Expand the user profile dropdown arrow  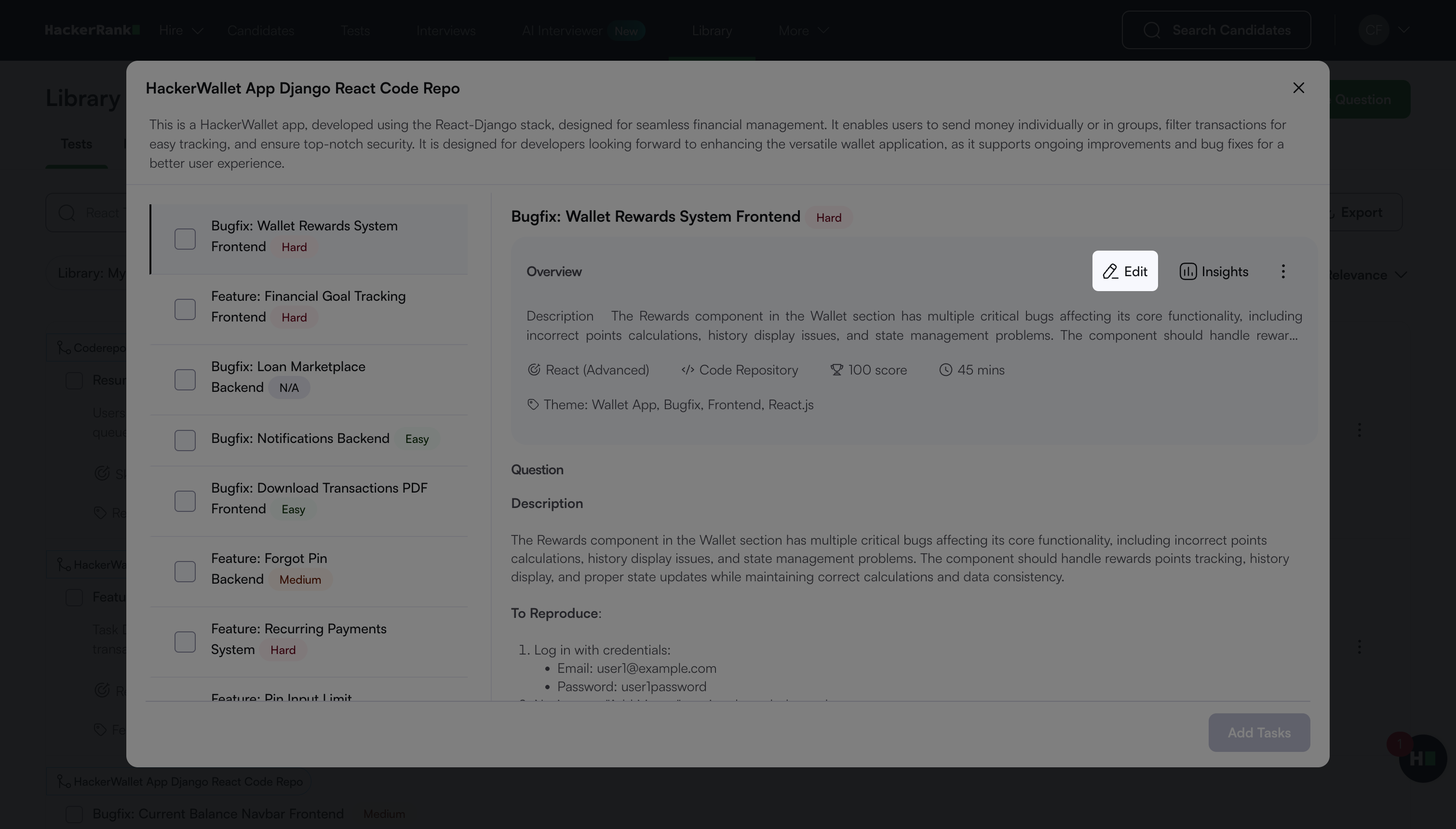1403,29
